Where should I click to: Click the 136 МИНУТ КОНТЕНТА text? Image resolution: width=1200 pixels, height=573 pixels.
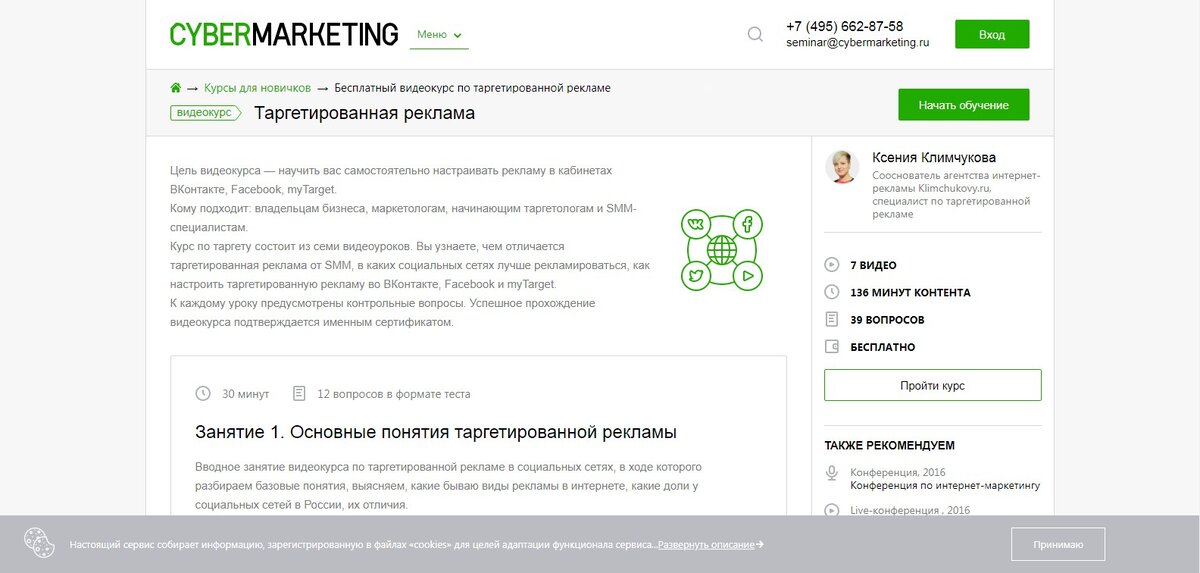tap(910, 293)
